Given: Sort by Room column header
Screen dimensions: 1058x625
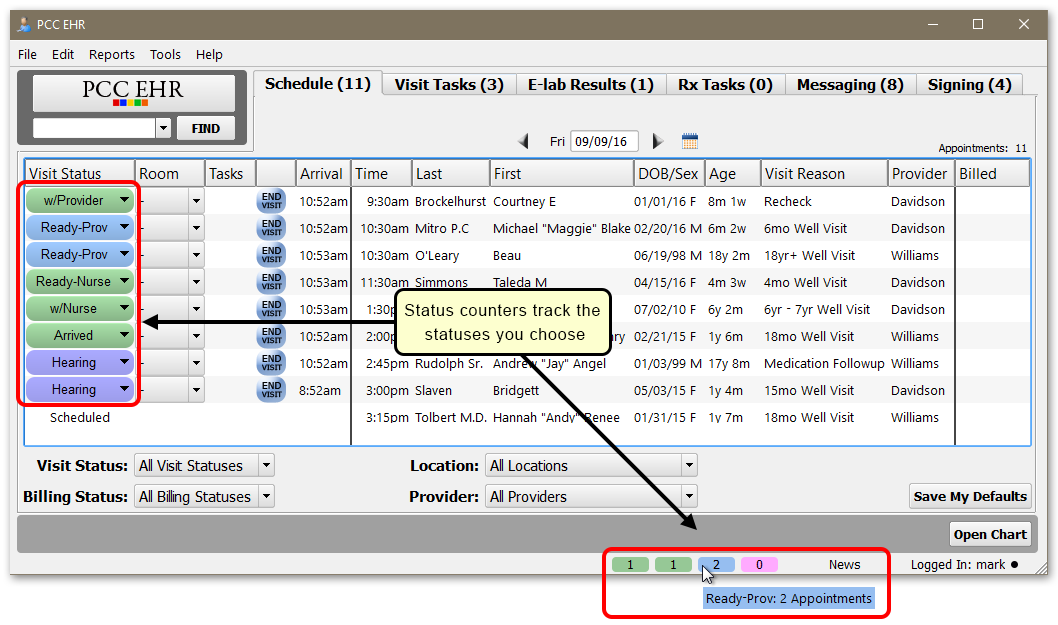Looking at the screenshot, I should 170,173.
